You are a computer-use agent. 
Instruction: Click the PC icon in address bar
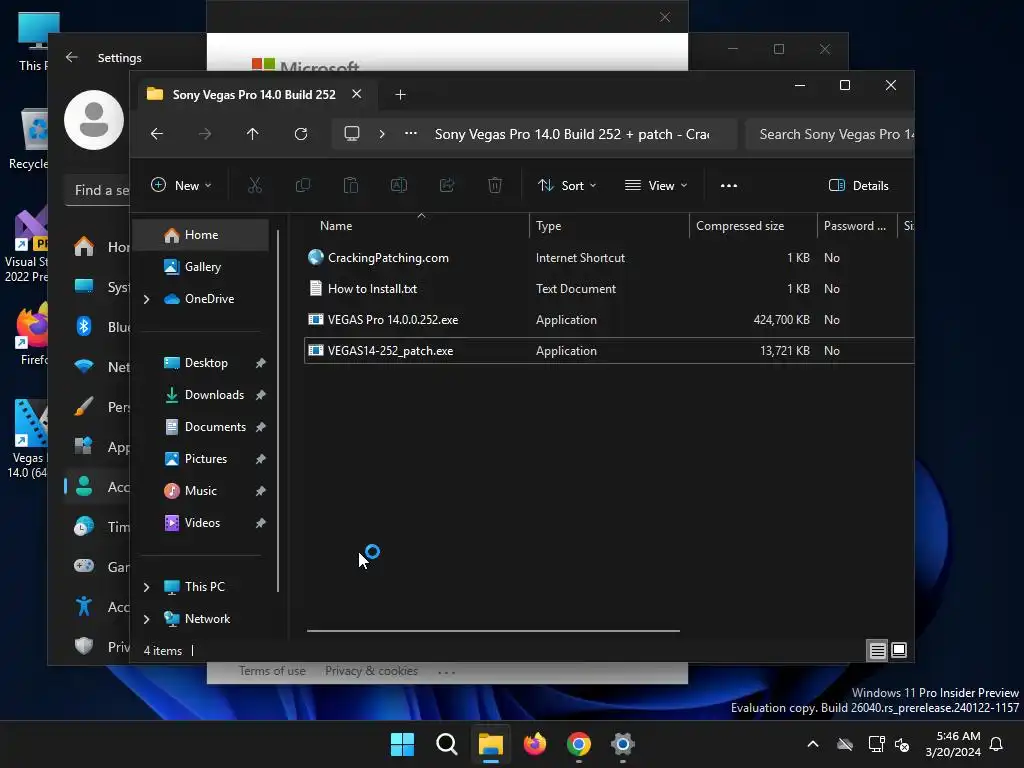pos(352,134)
